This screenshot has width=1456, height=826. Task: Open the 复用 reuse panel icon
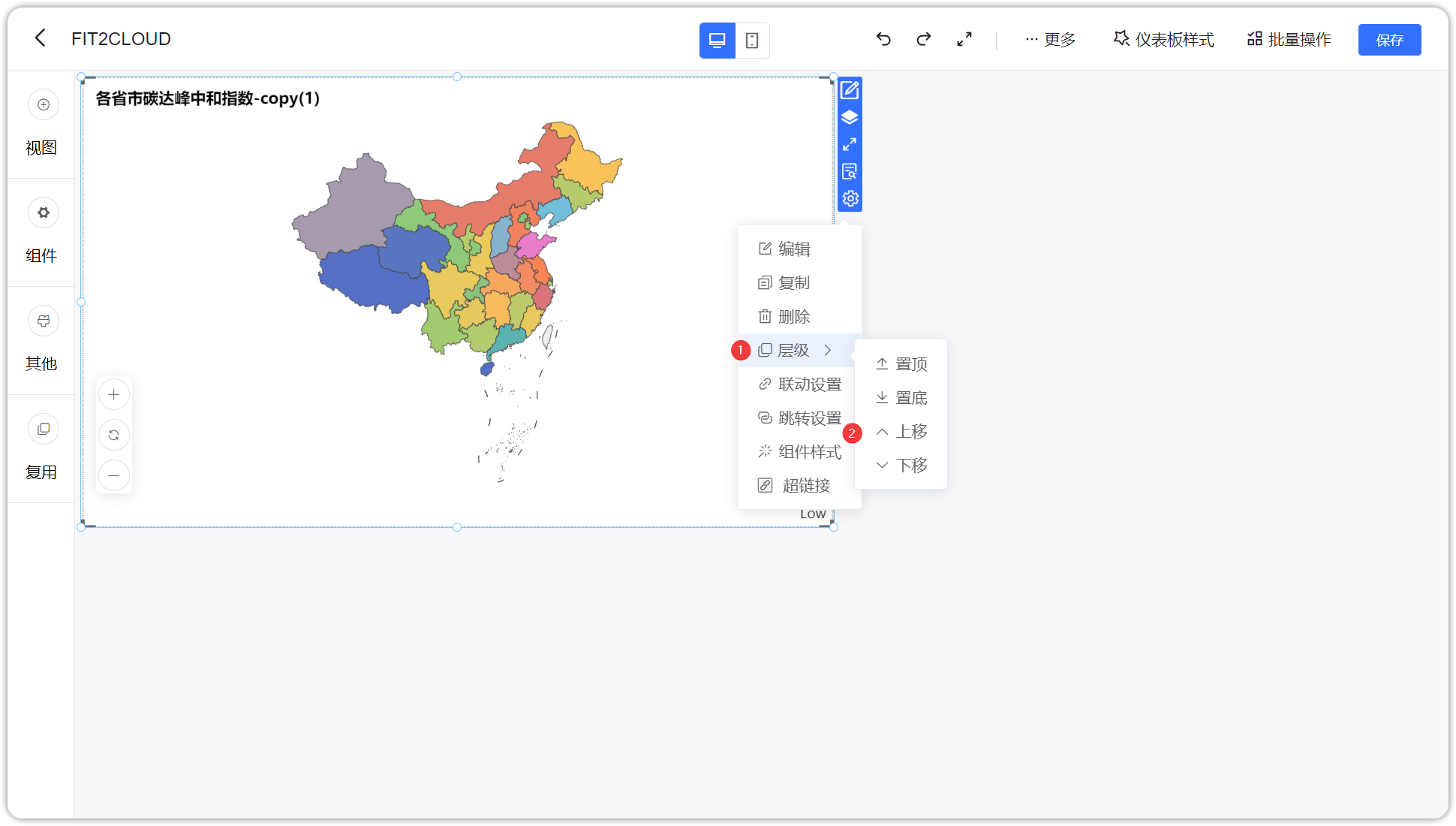(44, 430)
